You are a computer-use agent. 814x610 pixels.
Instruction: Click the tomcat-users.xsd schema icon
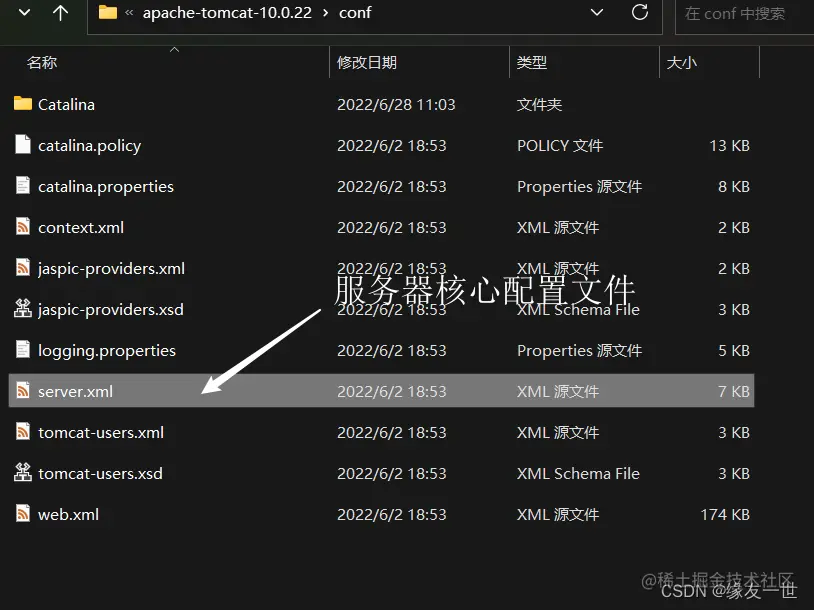22,473
